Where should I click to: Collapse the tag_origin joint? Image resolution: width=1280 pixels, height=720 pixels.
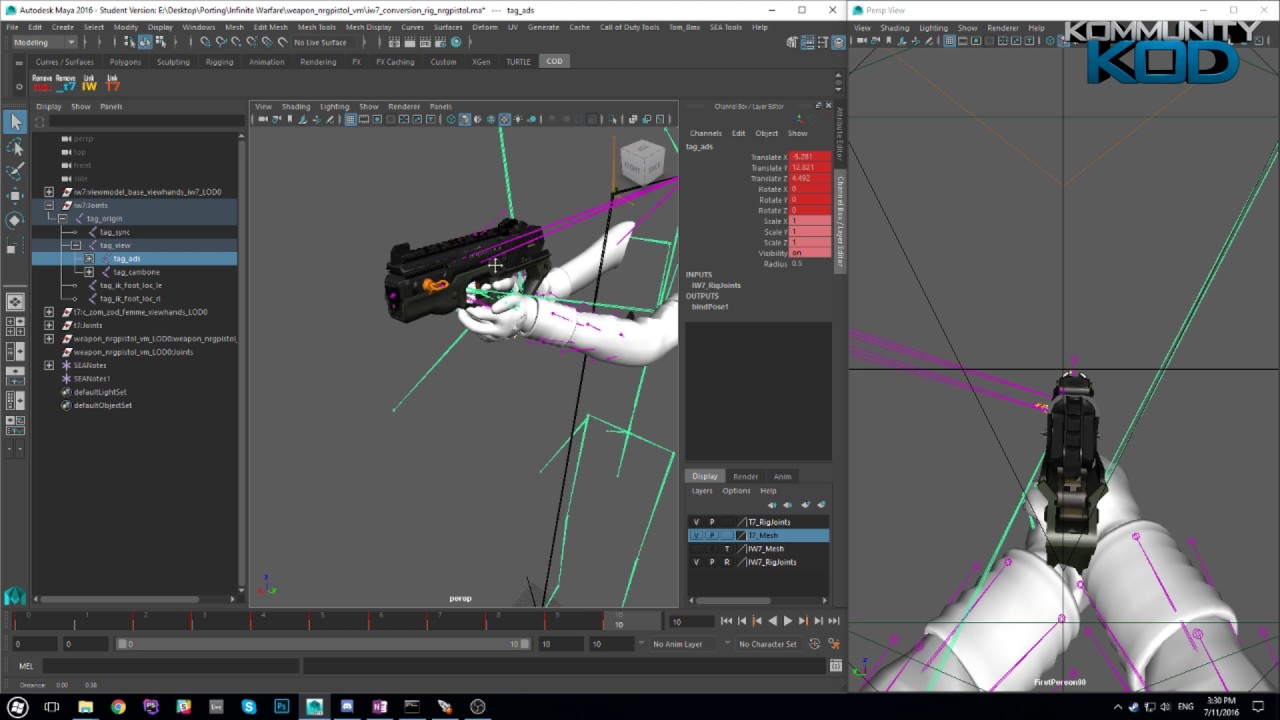click(62, 218)
